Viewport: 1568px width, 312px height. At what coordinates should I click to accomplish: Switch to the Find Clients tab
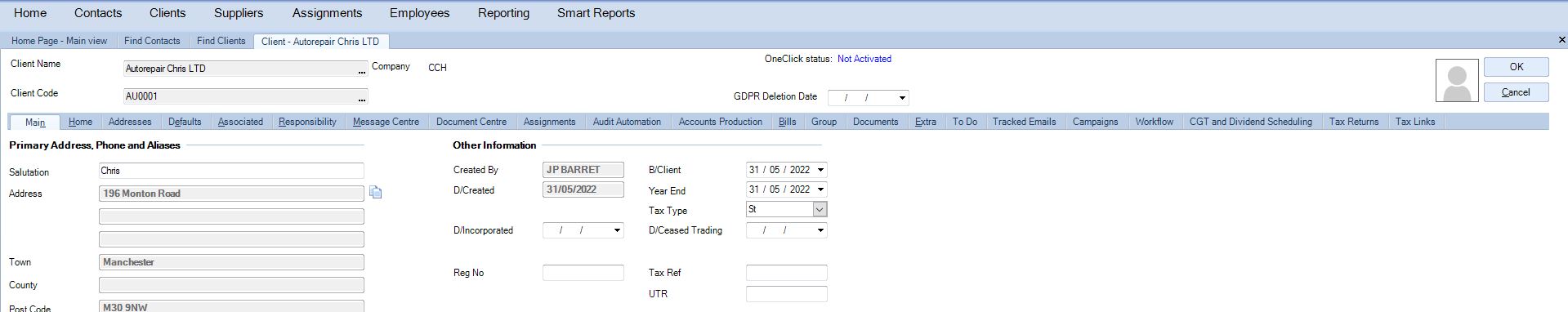point(221,41)
